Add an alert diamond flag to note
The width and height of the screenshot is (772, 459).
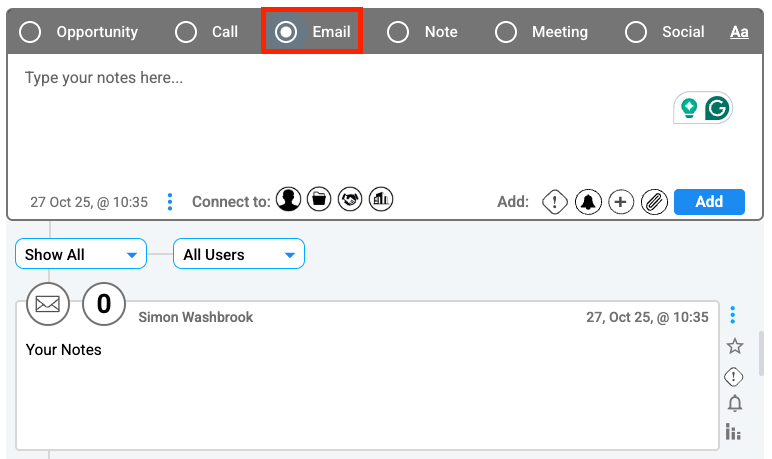(555, 202)
